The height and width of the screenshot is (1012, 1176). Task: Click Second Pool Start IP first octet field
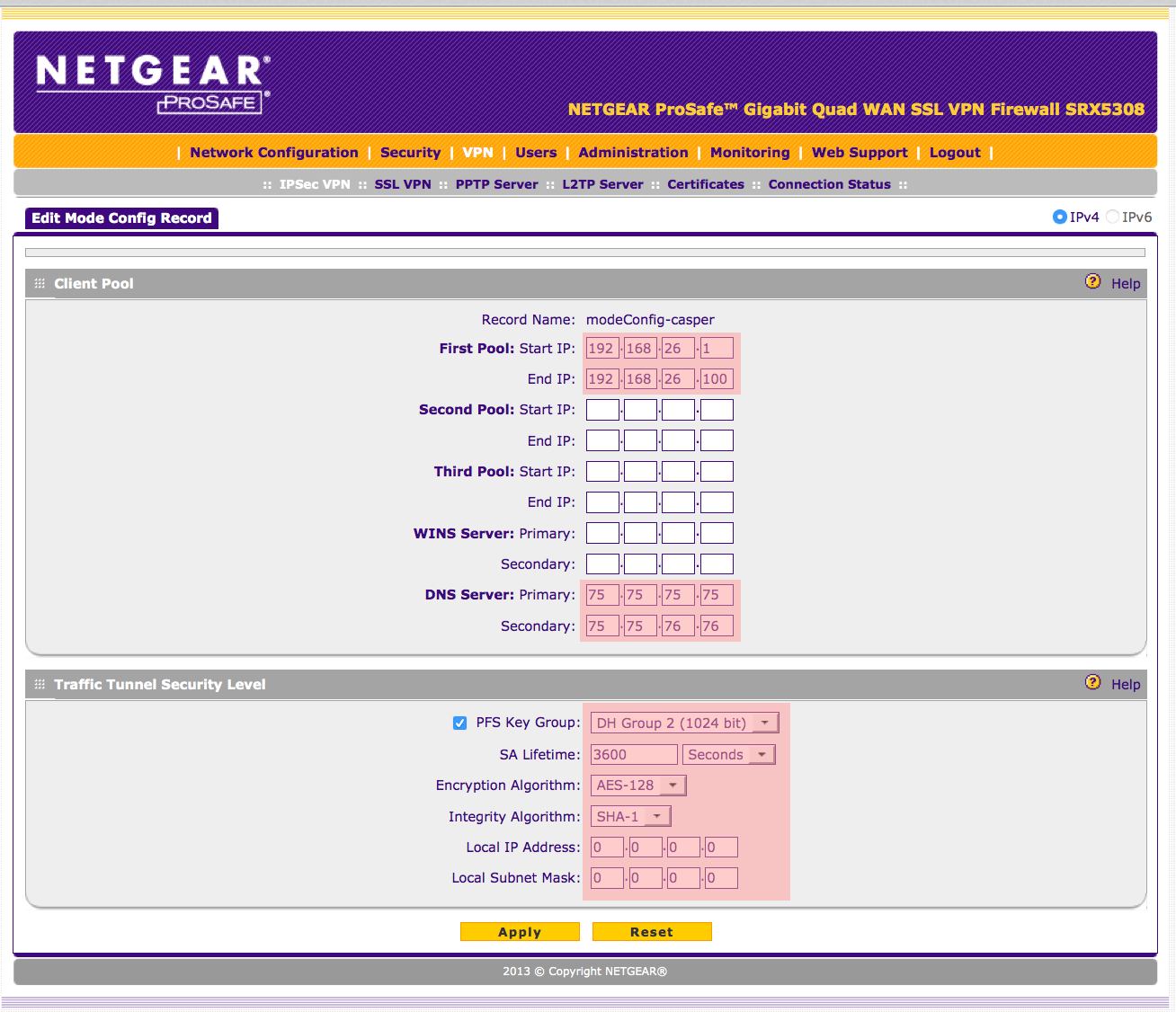tap(602, 410)
